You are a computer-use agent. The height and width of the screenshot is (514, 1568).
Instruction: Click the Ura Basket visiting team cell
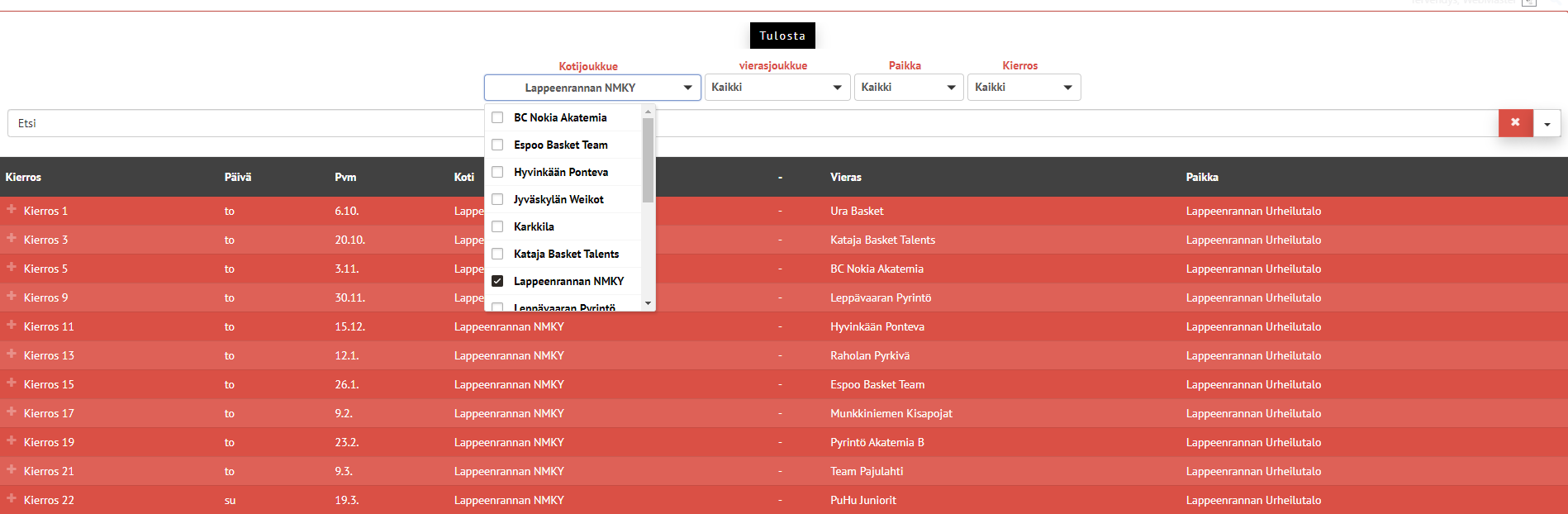tap(857, 211)
